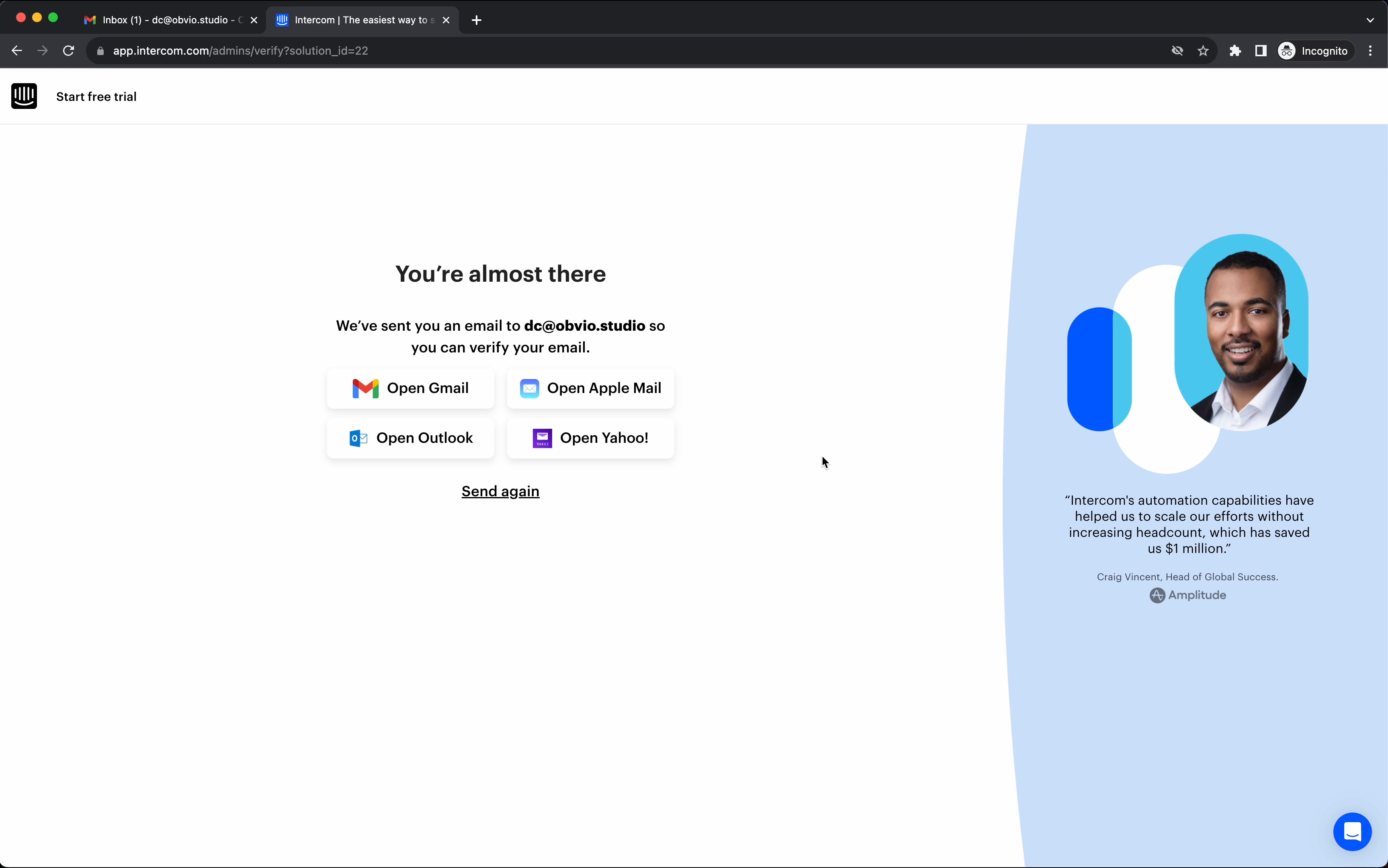This screenshot has width=1388, height=868.
Task: Click the browser extensions puzzle icon
Action: [x=1235, y=51]
